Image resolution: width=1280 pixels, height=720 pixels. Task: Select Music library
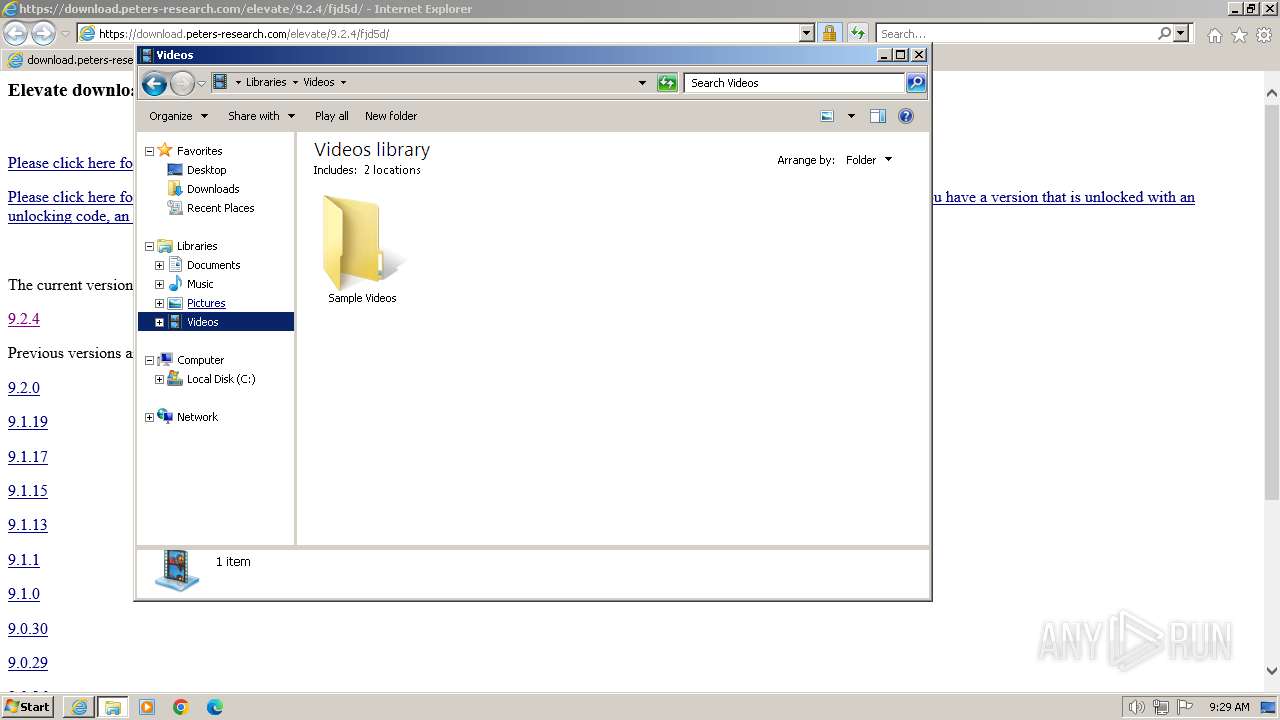click(x=200, y=284)
